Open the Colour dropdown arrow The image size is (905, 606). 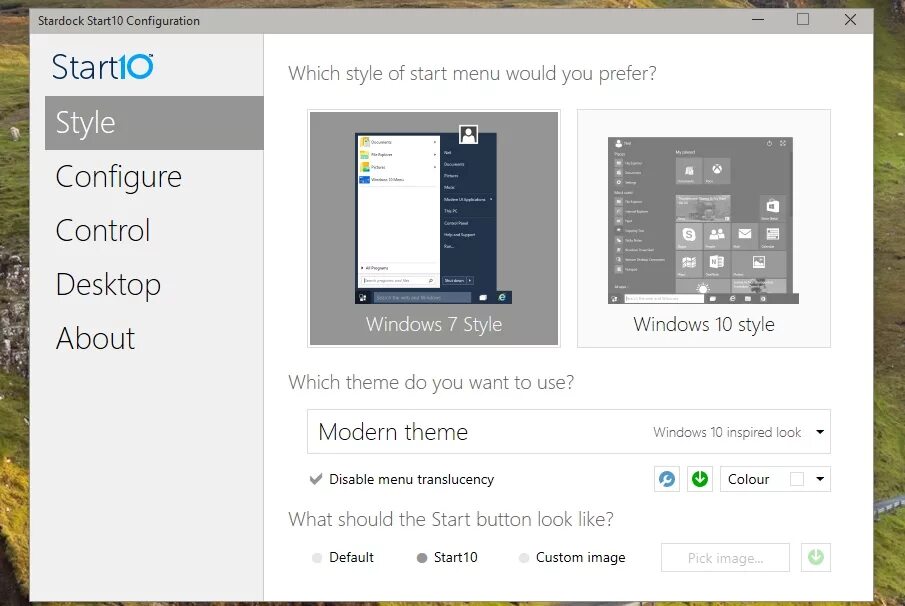coord(820,479)
